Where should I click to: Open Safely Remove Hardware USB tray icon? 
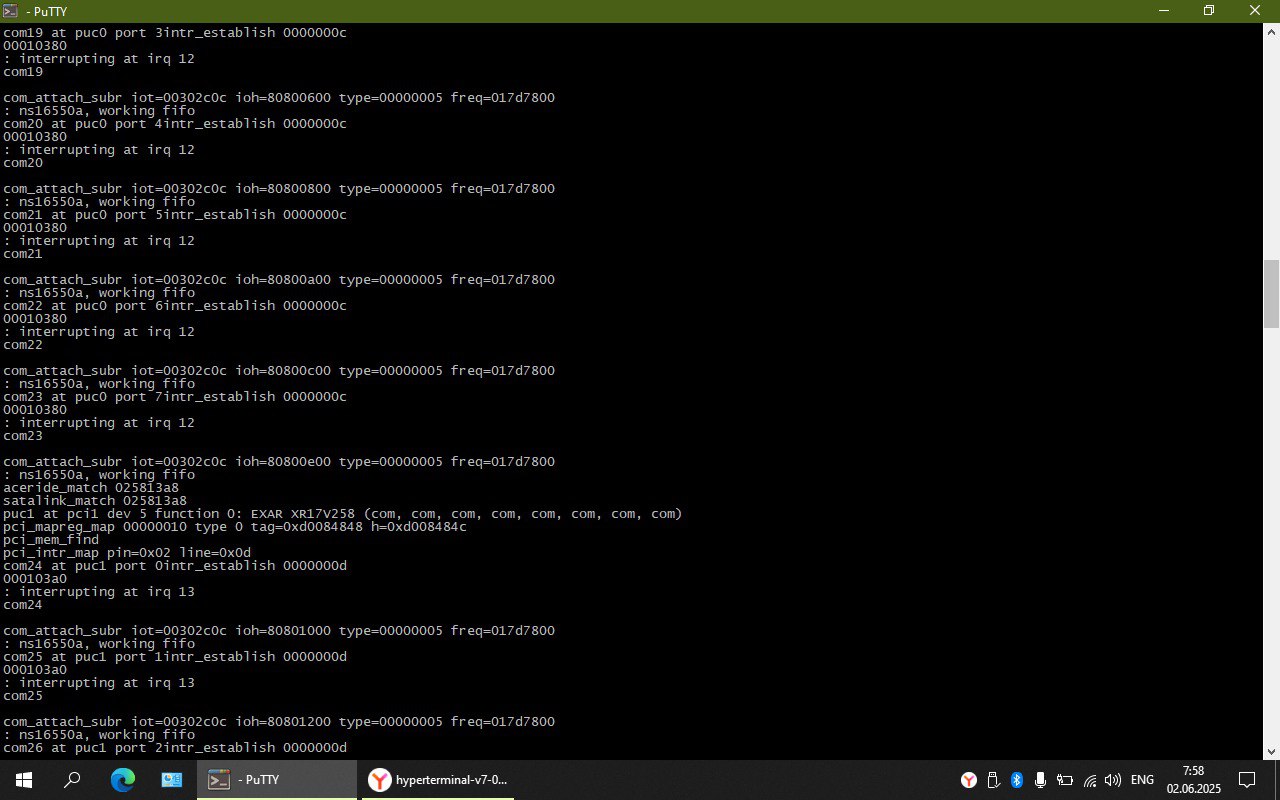(993, 780)
